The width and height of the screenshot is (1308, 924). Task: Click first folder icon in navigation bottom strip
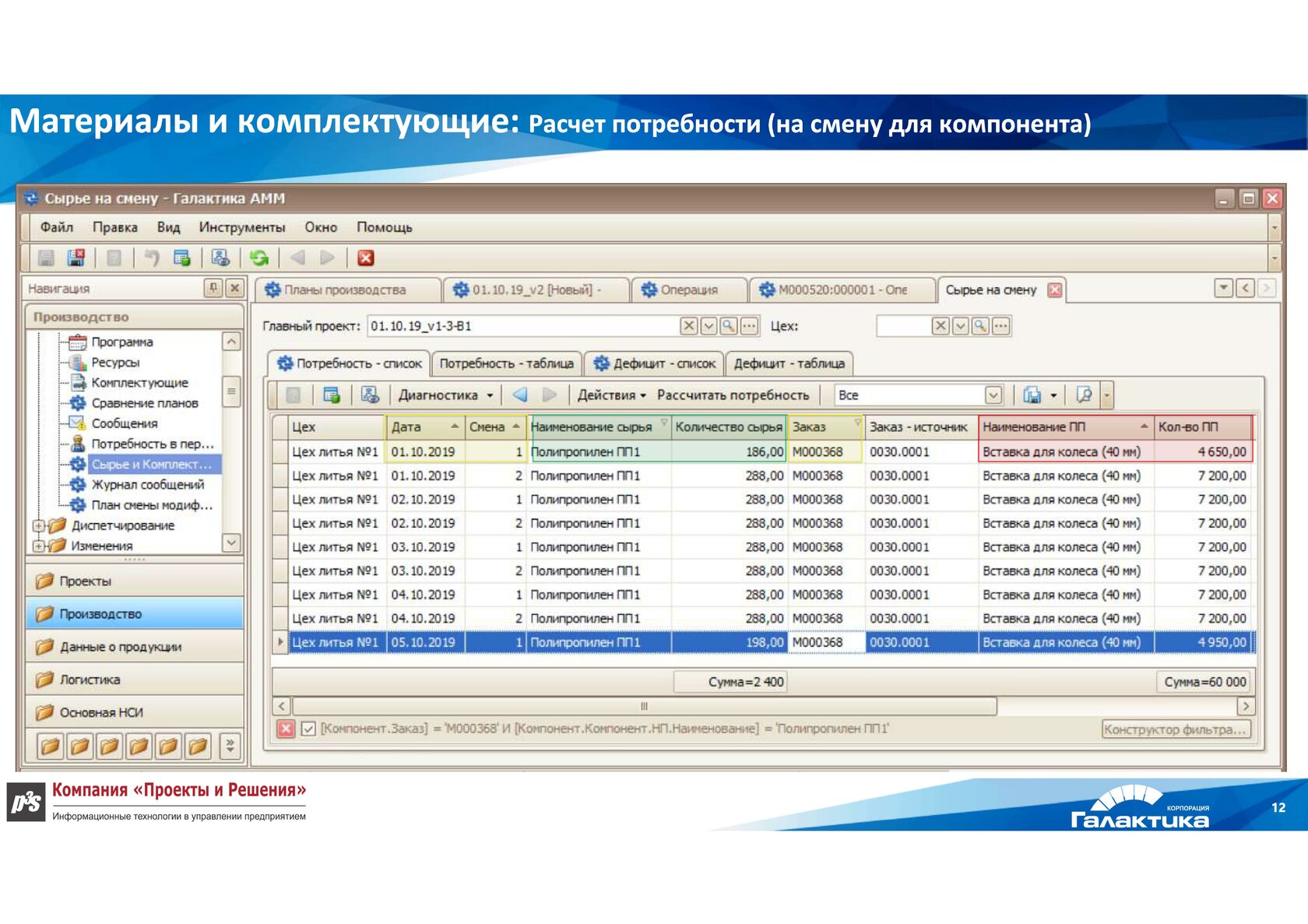[50, 747]
